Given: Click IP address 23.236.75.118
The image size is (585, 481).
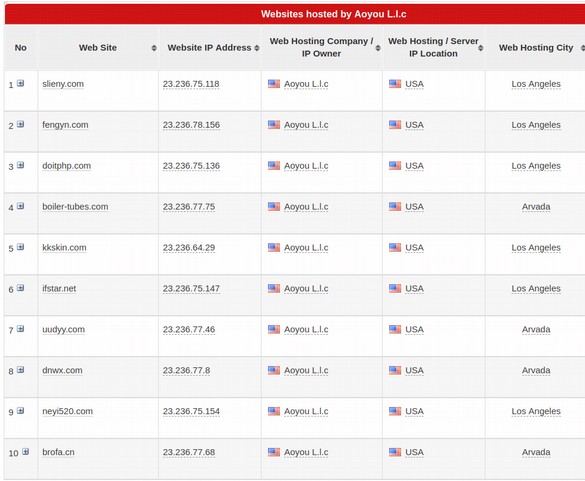Looking at the screenshot, I should coord(191,84).
